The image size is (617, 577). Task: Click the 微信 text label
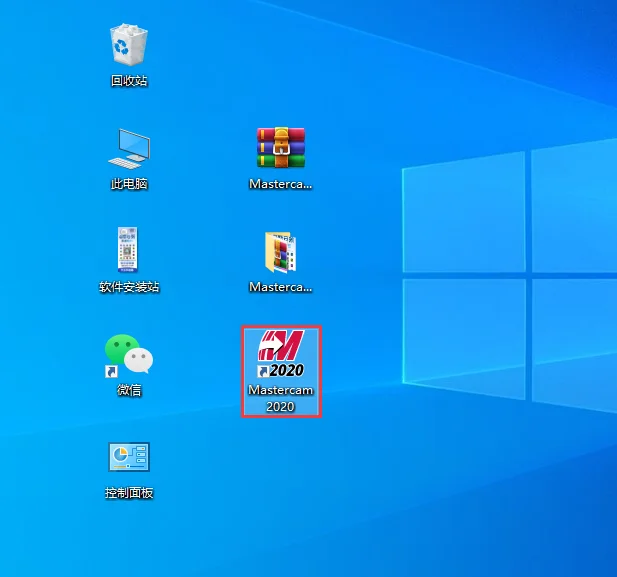click(129, 390)
